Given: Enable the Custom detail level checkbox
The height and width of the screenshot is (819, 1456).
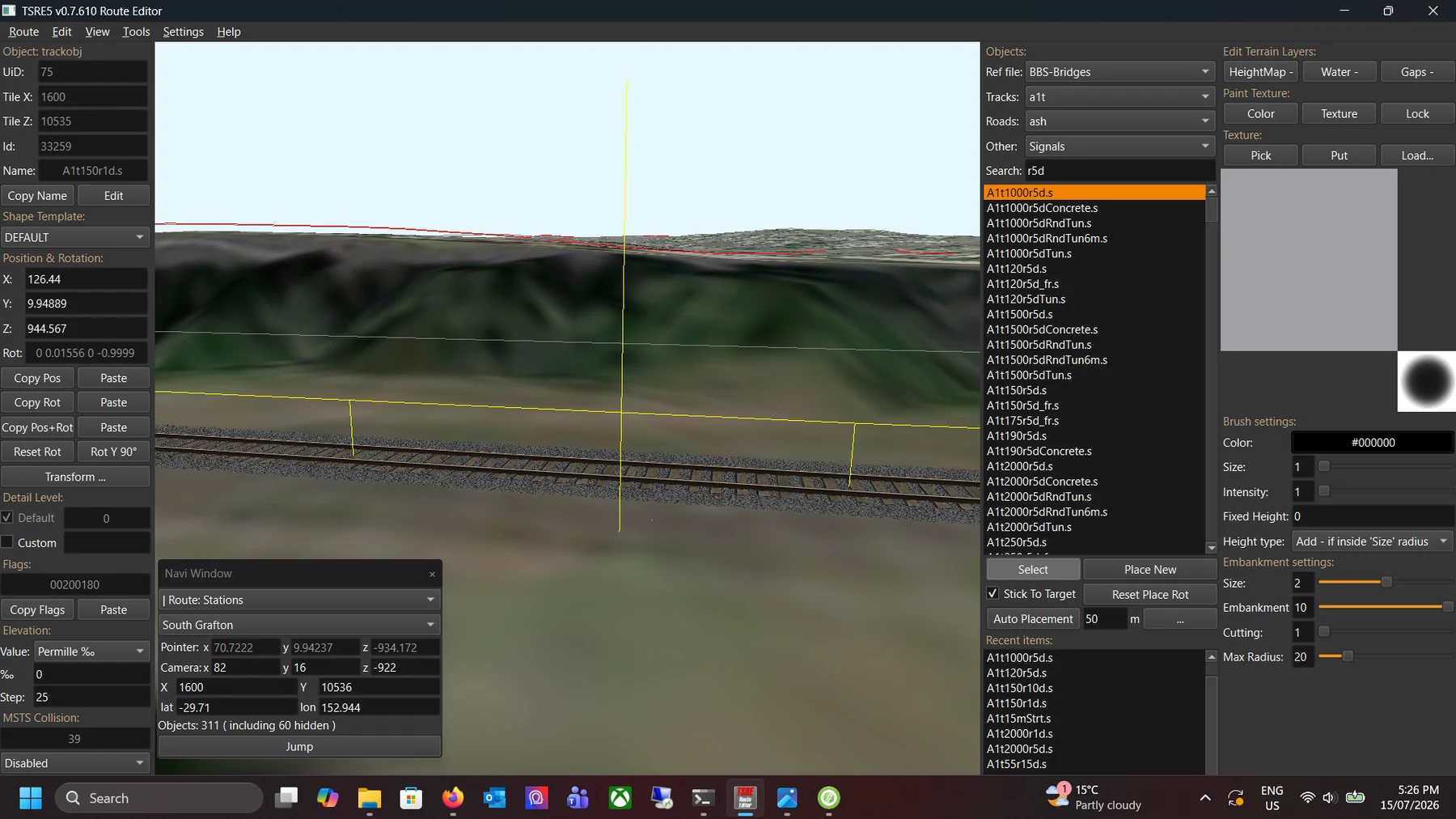Looking at the screenshot, I should 7,542.
